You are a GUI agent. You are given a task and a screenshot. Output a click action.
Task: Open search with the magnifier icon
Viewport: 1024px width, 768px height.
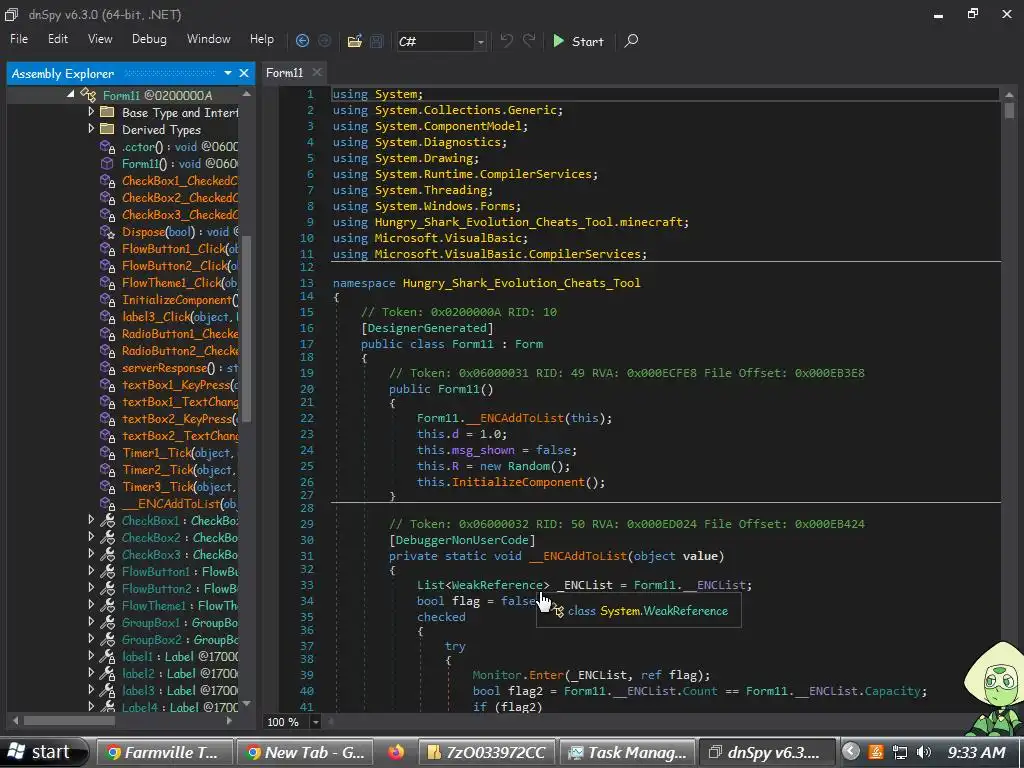pyautogui.click(x=631, y=41)
